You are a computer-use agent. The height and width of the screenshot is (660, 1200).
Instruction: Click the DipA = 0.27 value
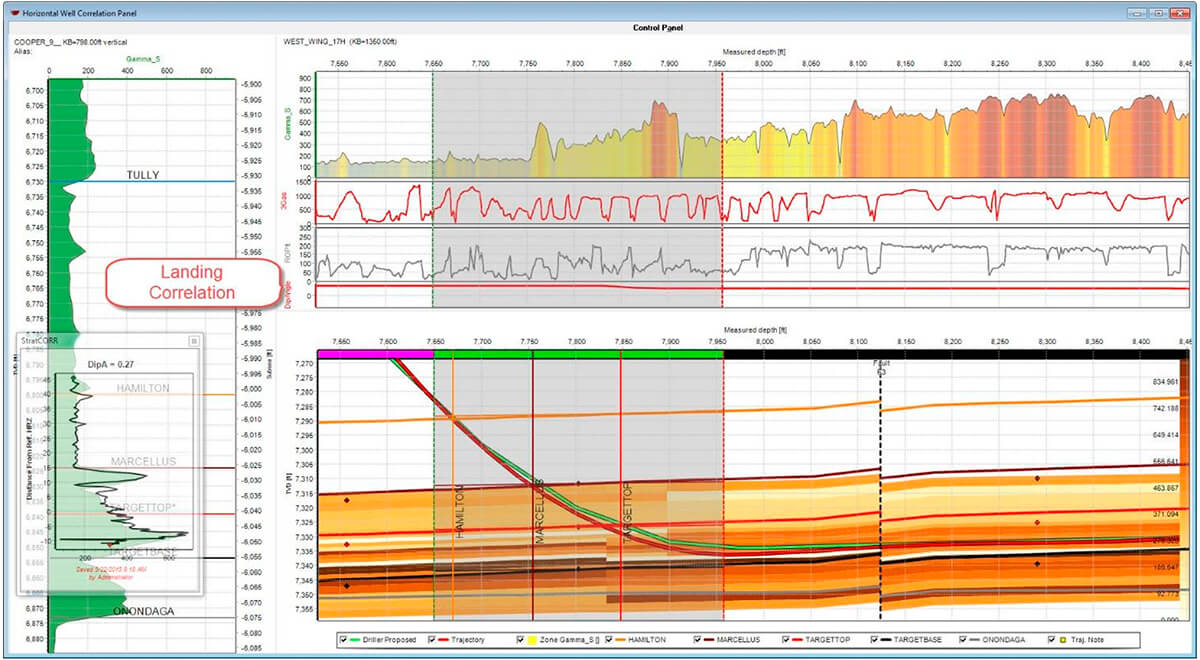click(x=109, y=364)
